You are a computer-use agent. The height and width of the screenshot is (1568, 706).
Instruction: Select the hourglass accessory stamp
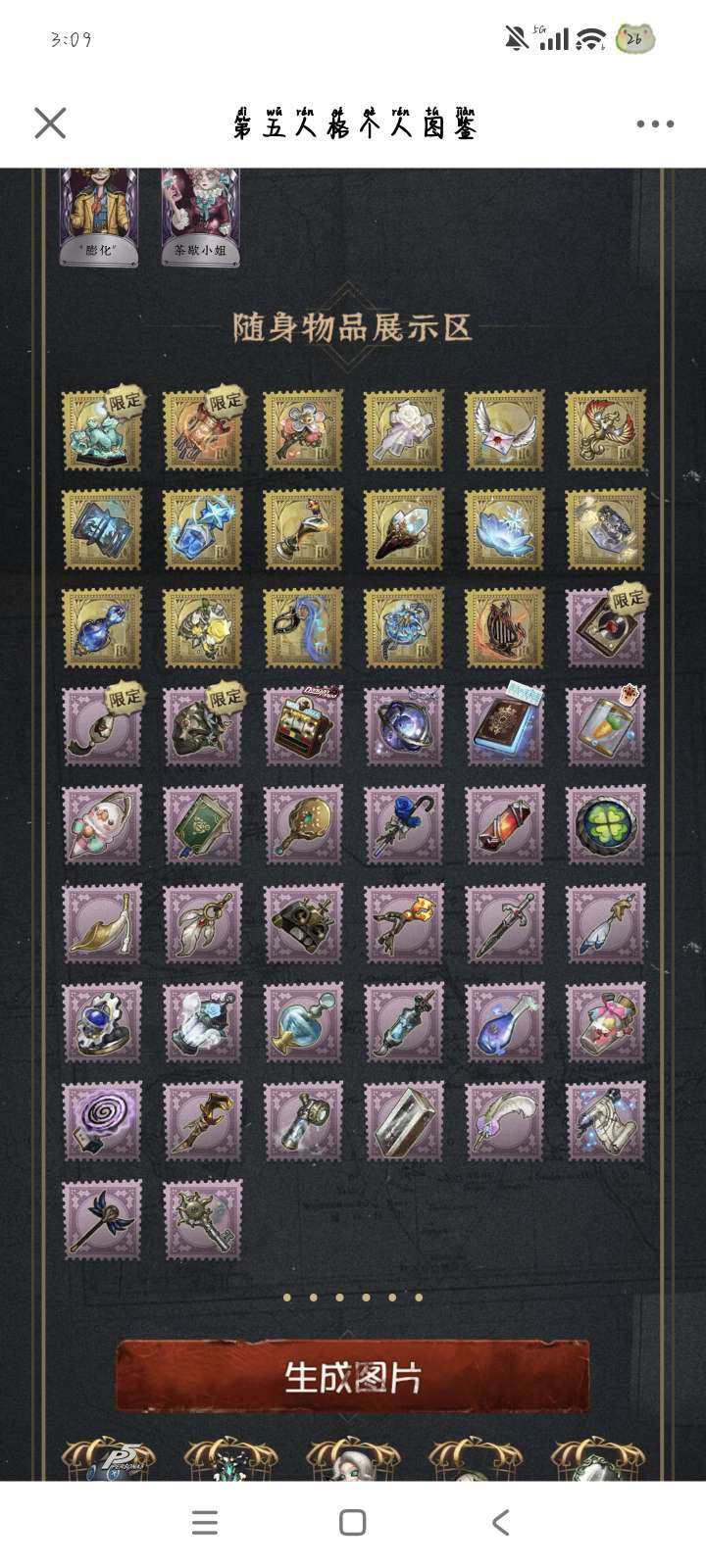tap(404, 1120)
